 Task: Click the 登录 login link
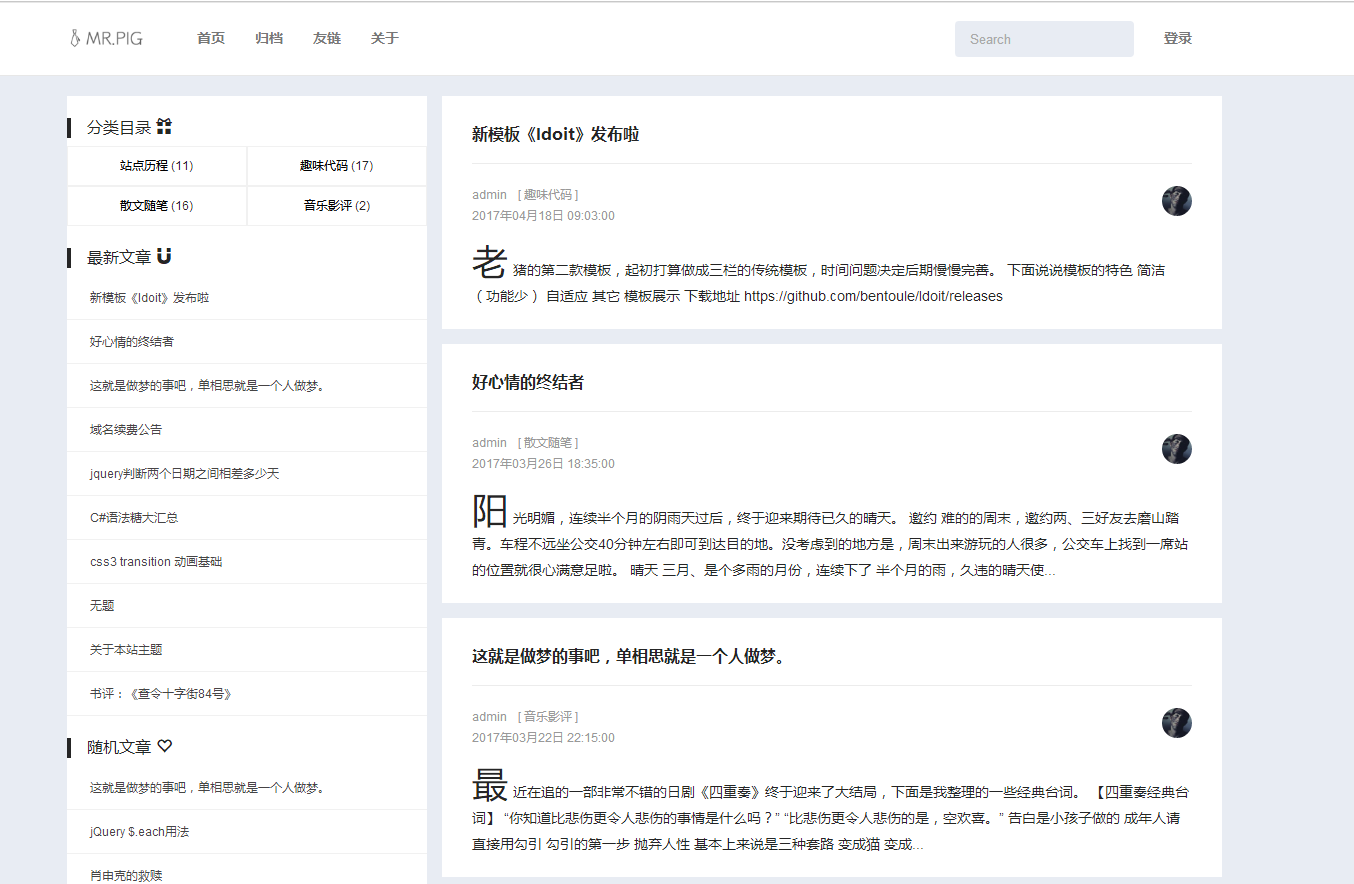pos(1178,38)
